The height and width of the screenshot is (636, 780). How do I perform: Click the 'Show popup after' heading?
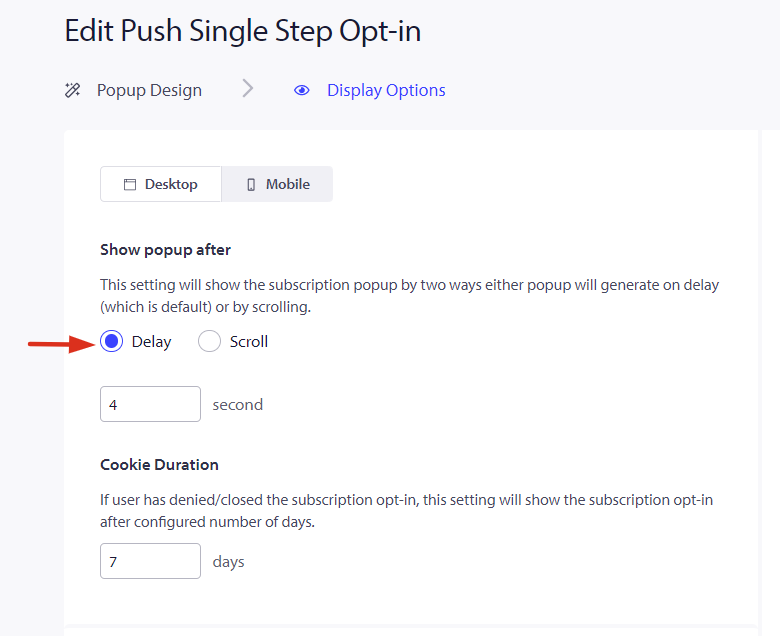click(x=165, y=250)
